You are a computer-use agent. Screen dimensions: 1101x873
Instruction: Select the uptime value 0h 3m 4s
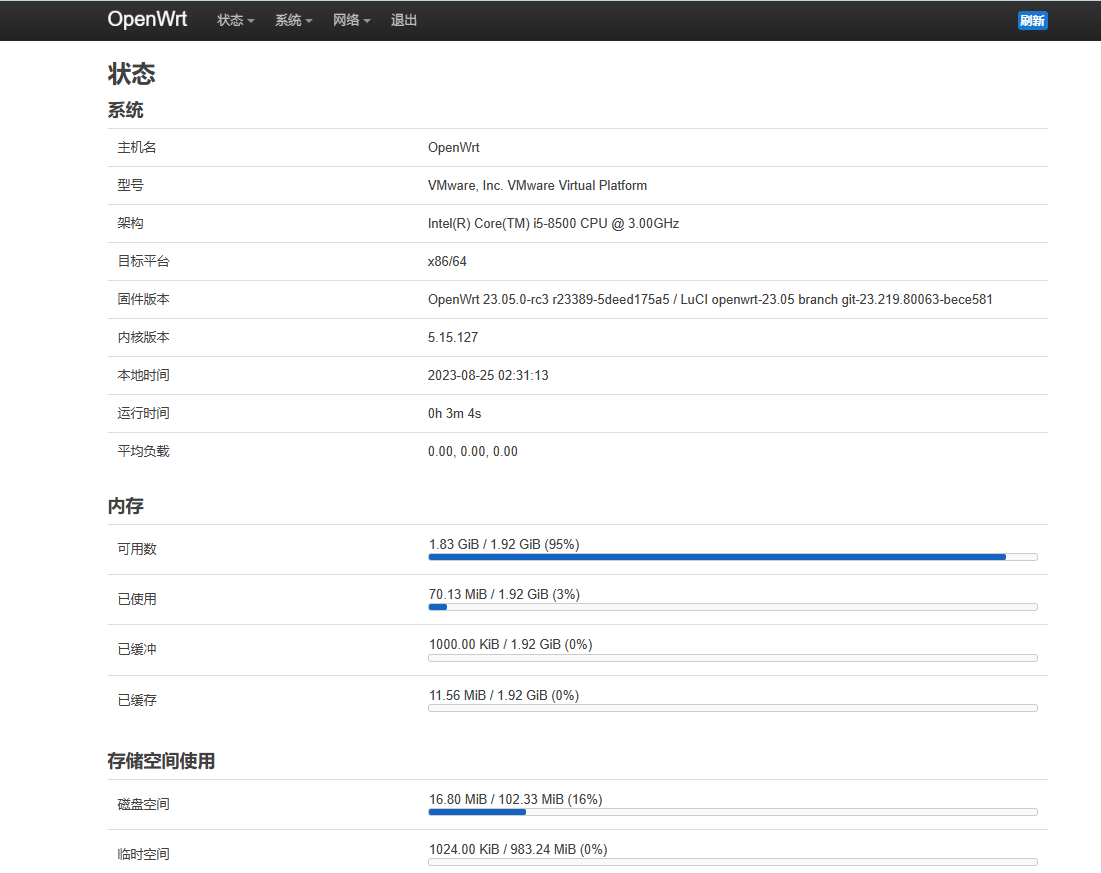tap(454, 413)
